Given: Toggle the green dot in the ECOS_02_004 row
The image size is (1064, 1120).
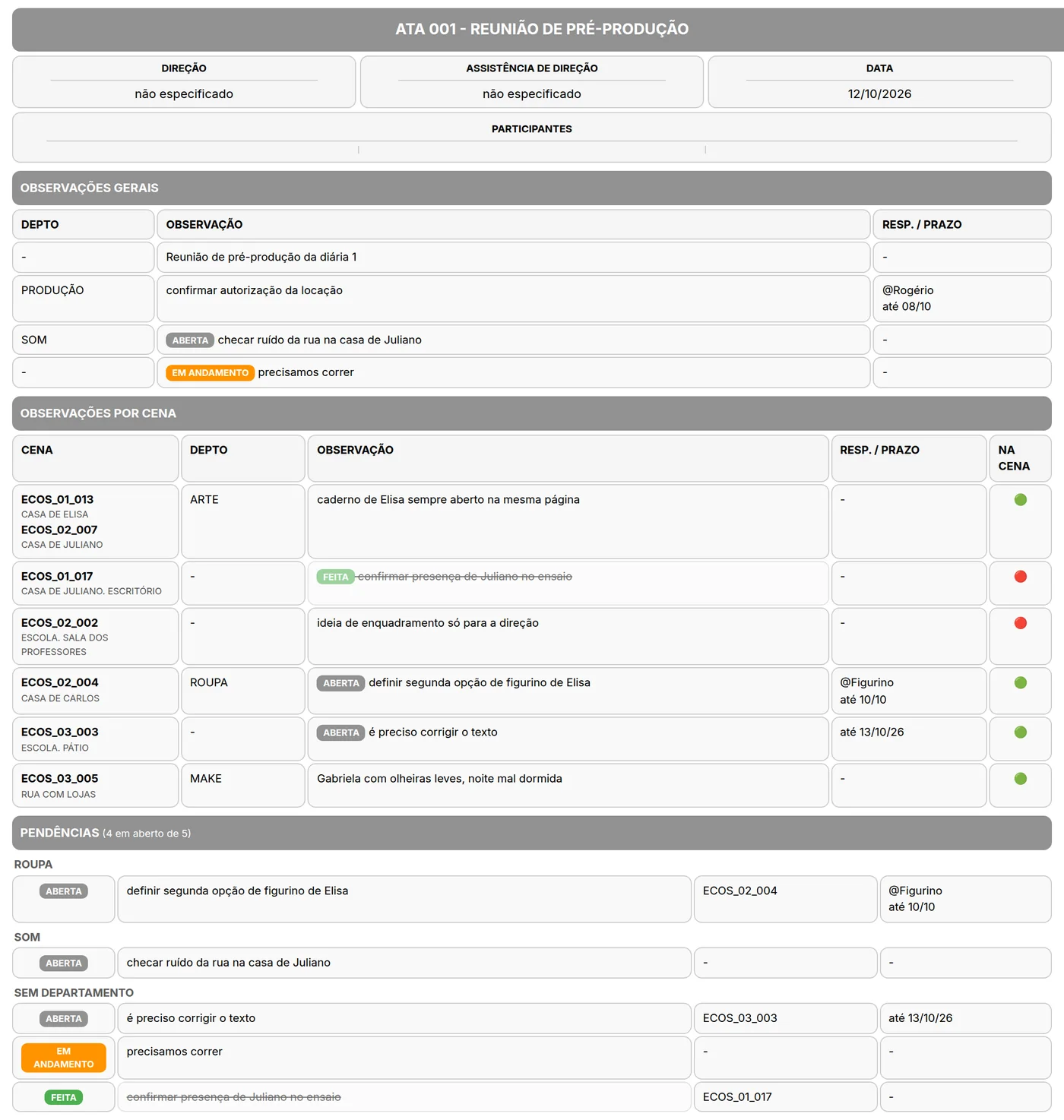Looking at the screenshot, I should 1020,683.
